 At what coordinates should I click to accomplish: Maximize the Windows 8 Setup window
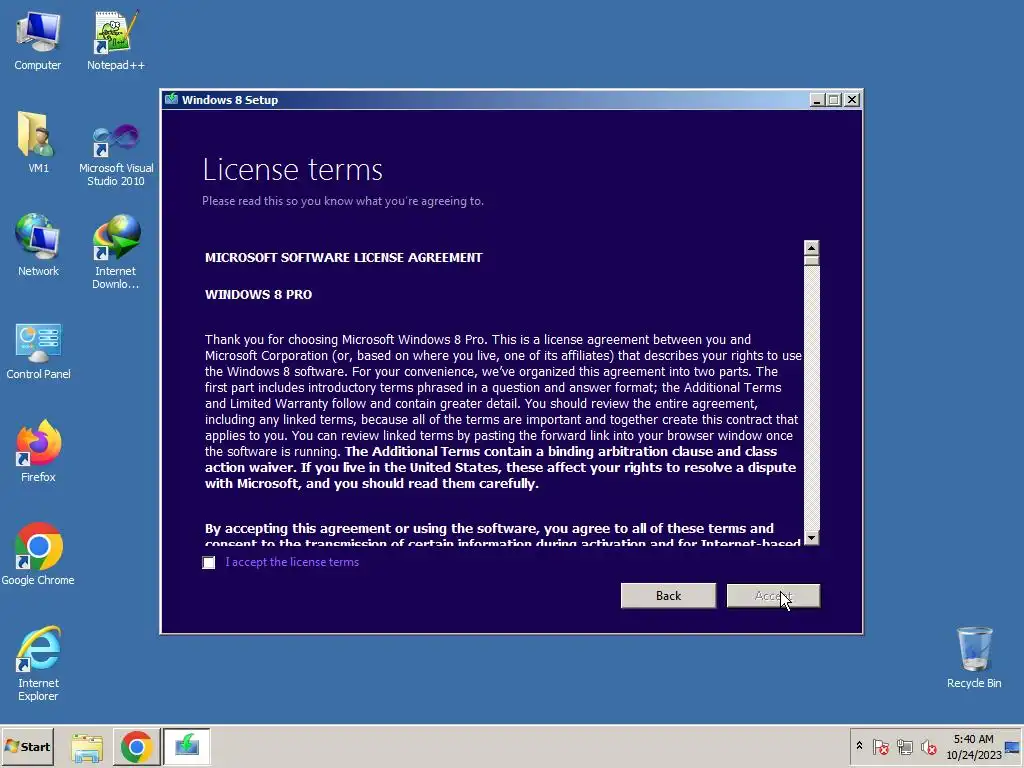coord(834,99)
